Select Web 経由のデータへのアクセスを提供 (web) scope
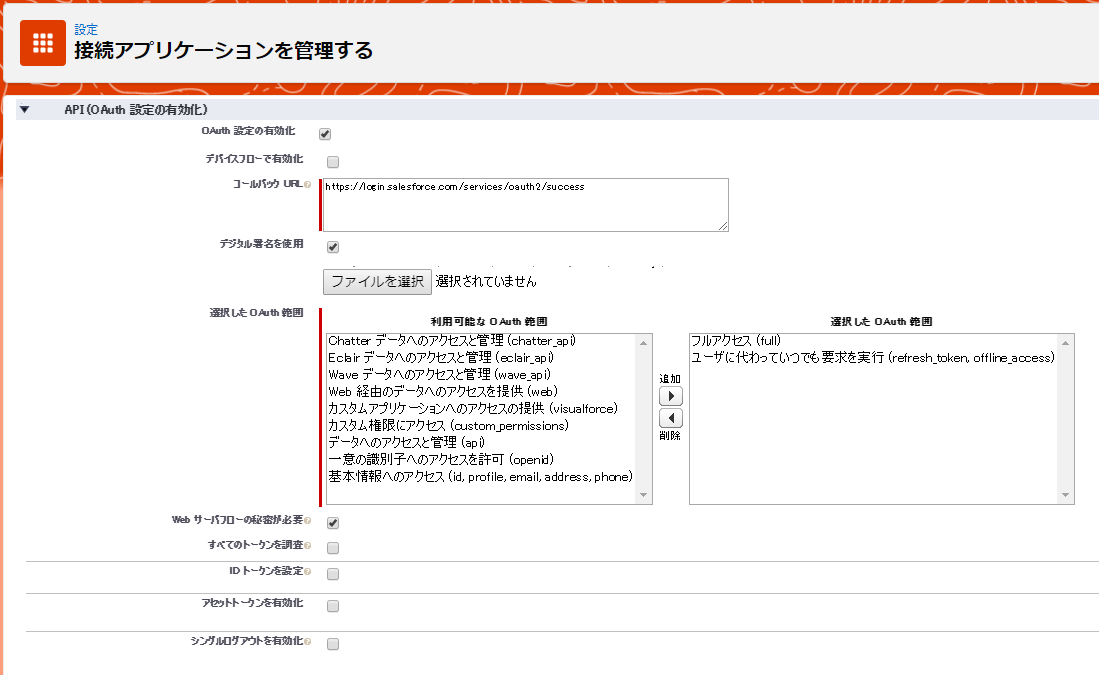The image size is (1099, 675). (443, 392)
